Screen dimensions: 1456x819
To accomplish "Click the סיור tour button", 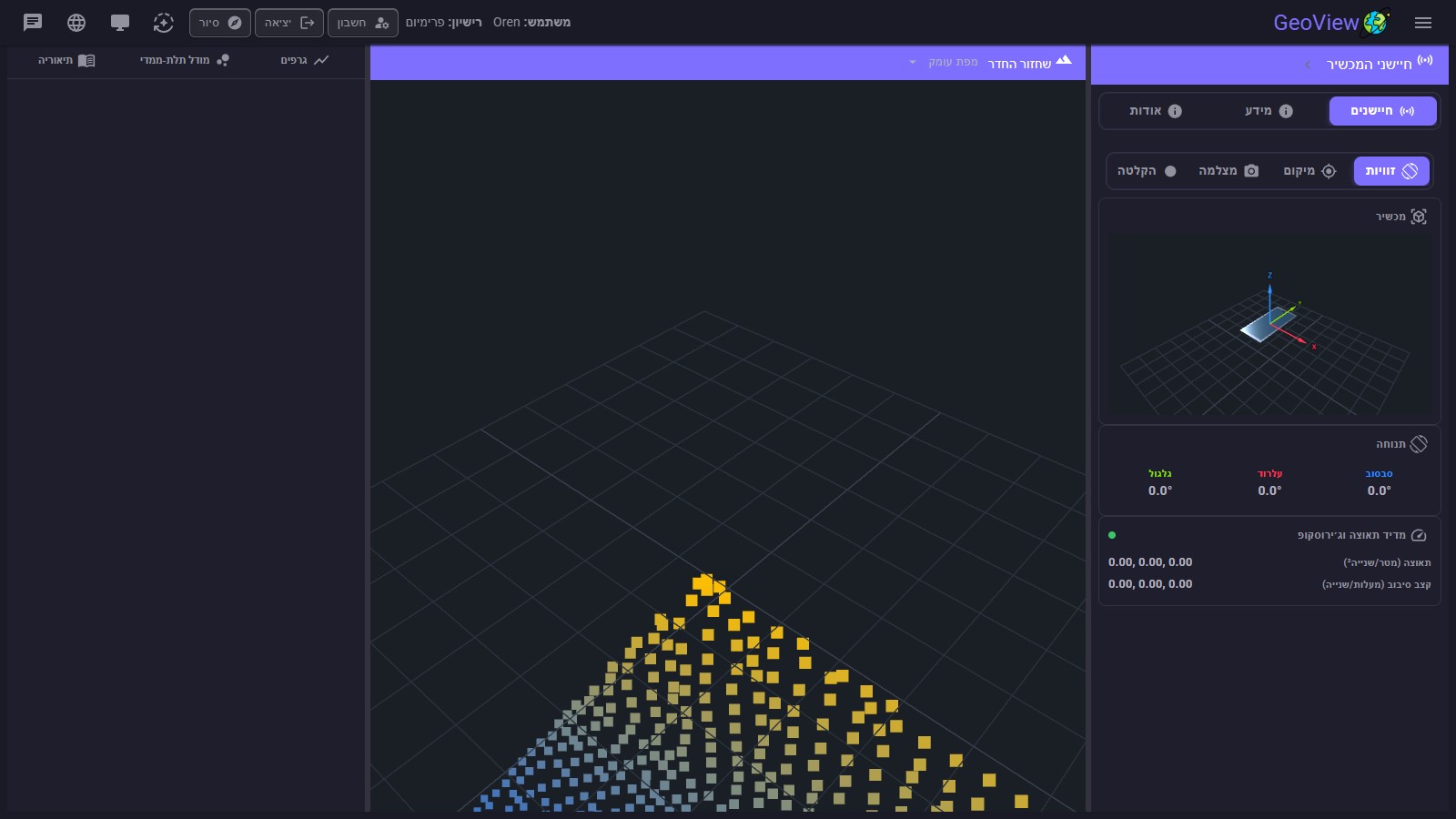I will click(x=220, y=23).
